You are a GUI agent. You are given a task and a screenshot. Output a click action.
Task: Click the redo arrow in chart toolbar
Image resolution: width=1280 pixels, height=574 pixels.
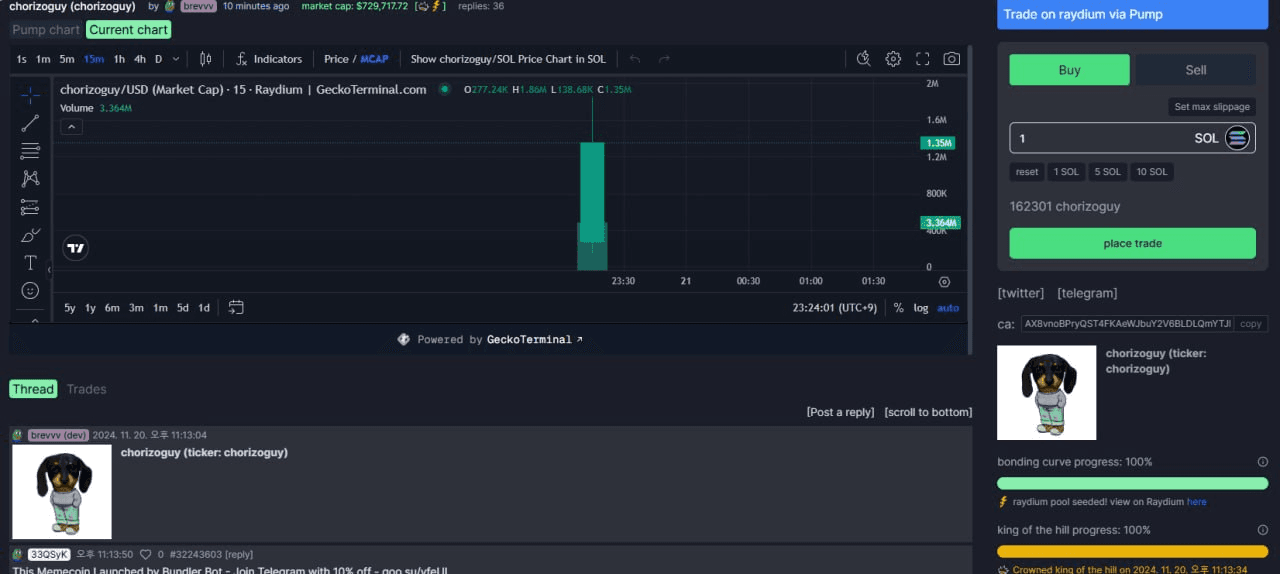[664, 59]
